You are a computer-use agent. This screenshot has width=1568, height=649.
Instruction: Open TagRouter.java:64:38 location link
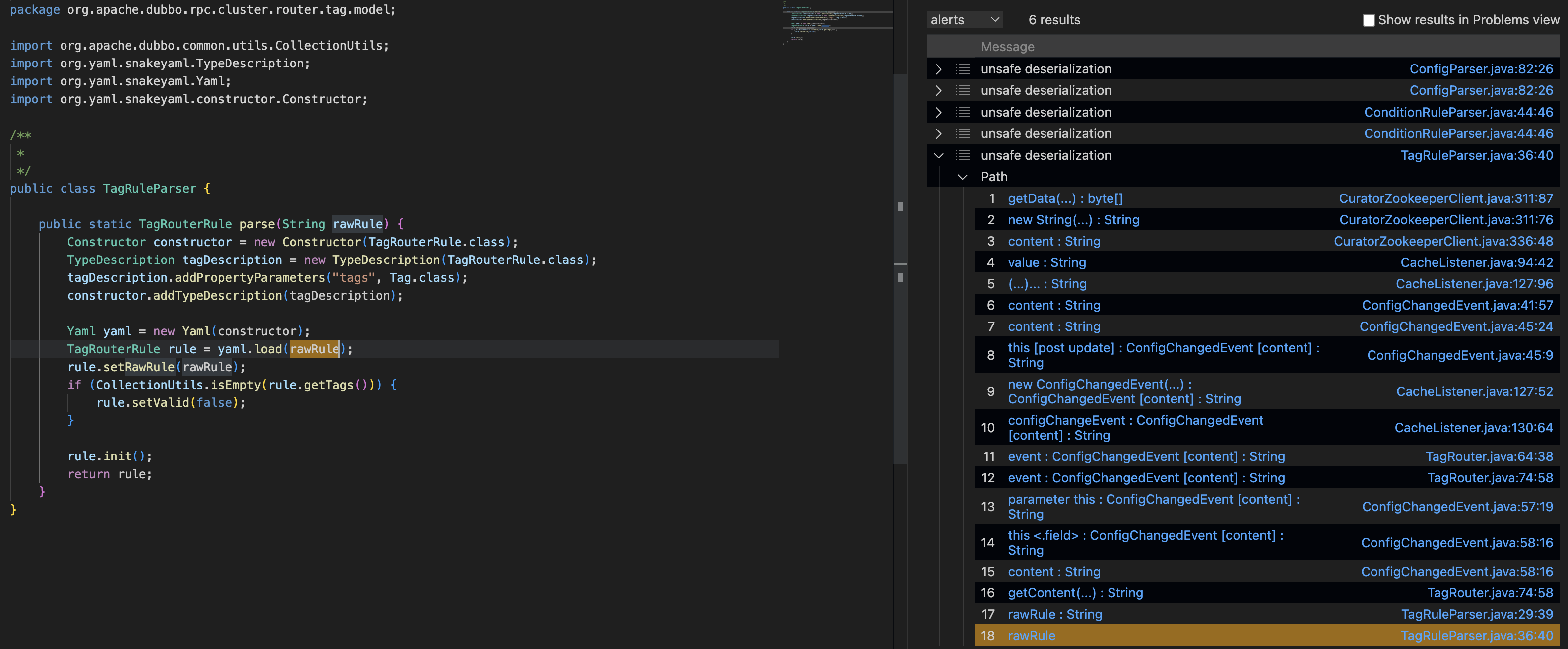tap(1489, 456)
